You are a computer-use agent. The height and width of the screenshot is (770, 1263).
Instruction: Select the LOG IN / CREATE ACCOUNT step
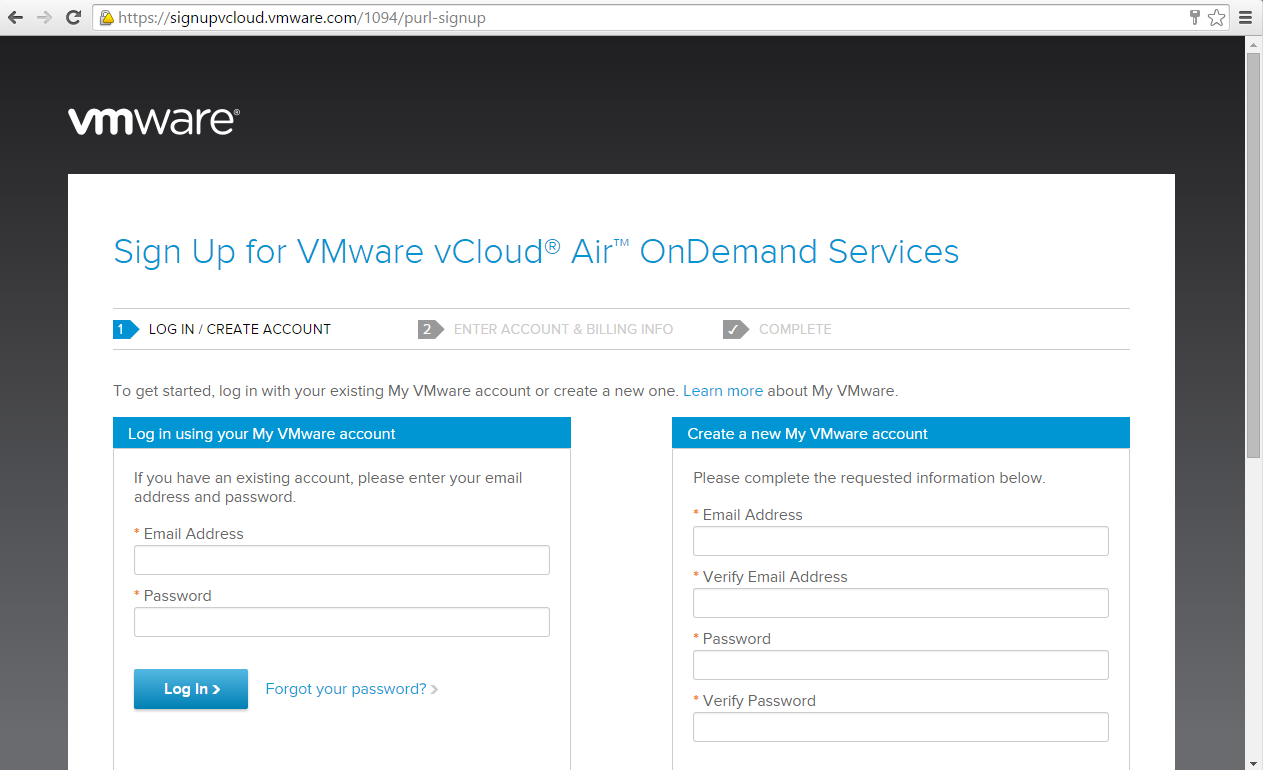pyautogui.click(x=240, y=329)
